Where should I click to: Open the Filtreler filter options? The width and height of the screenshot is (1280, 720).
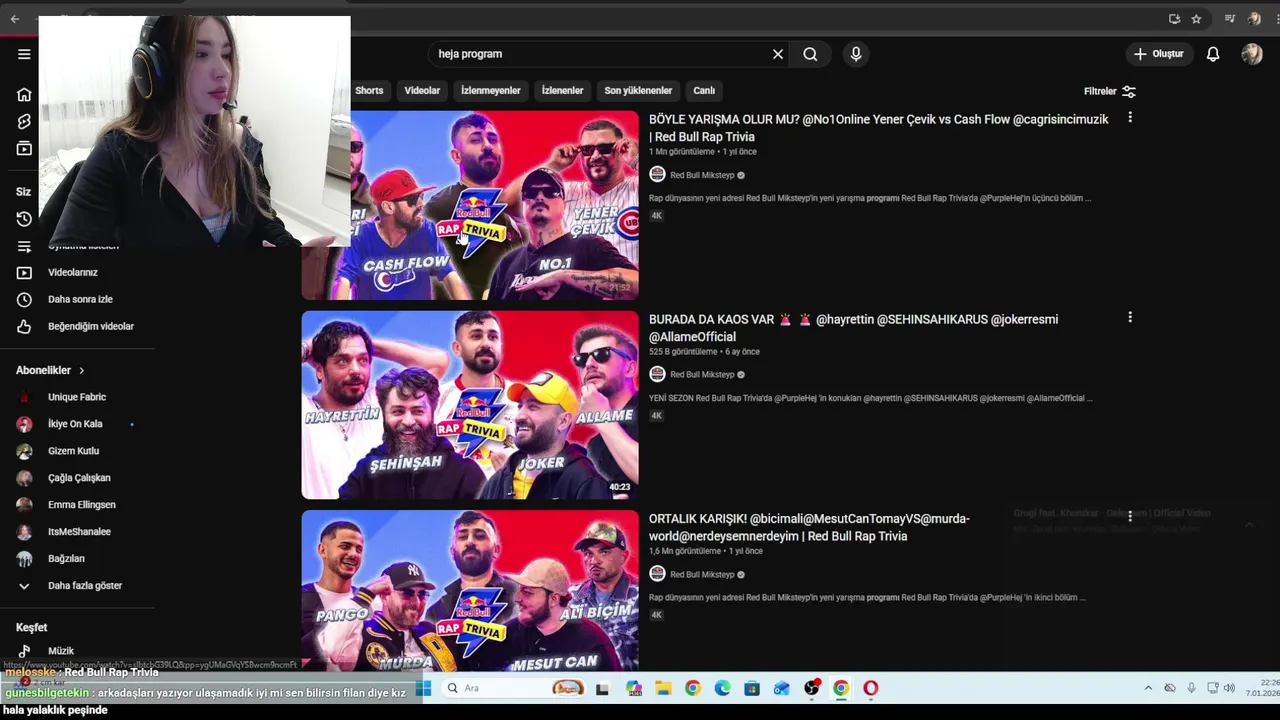click(x=1110, y=91)
